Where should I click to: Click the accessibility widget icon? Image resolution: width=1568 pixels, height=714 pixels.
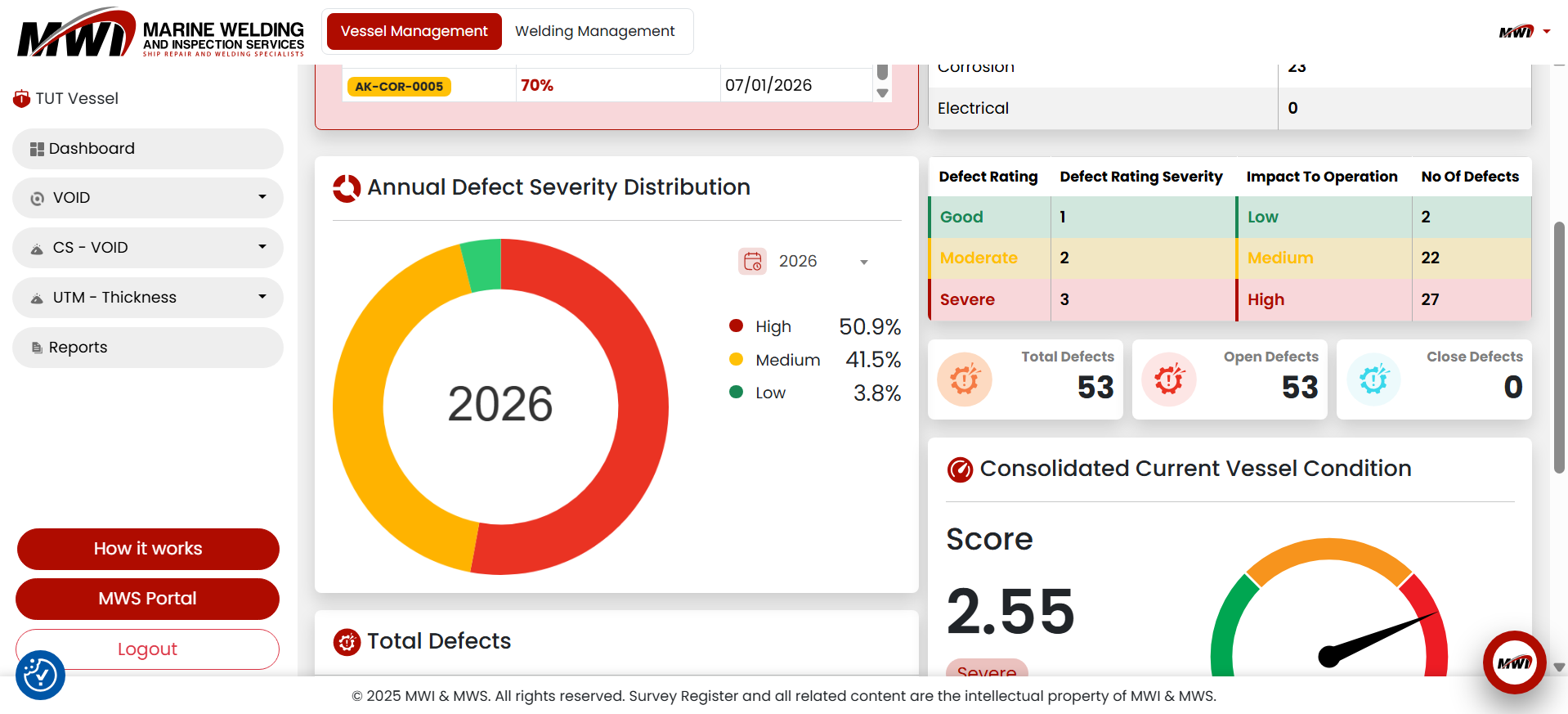coord(40,675)
